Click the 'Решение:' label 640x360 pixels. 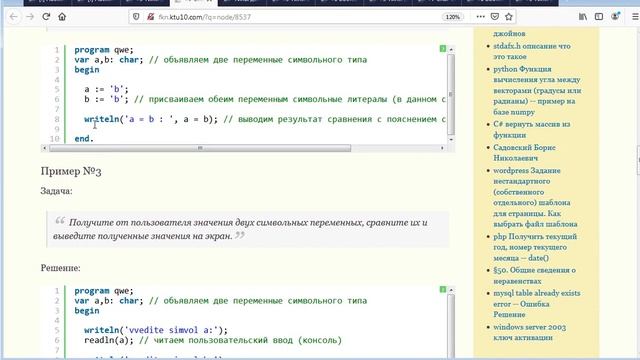[60, 268]
